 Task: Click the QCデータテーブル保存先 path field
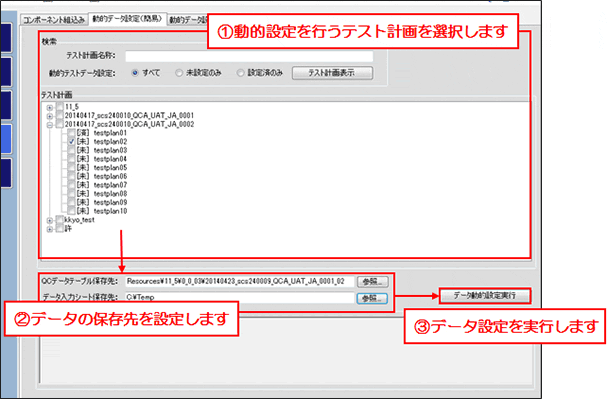coord(240,282)
